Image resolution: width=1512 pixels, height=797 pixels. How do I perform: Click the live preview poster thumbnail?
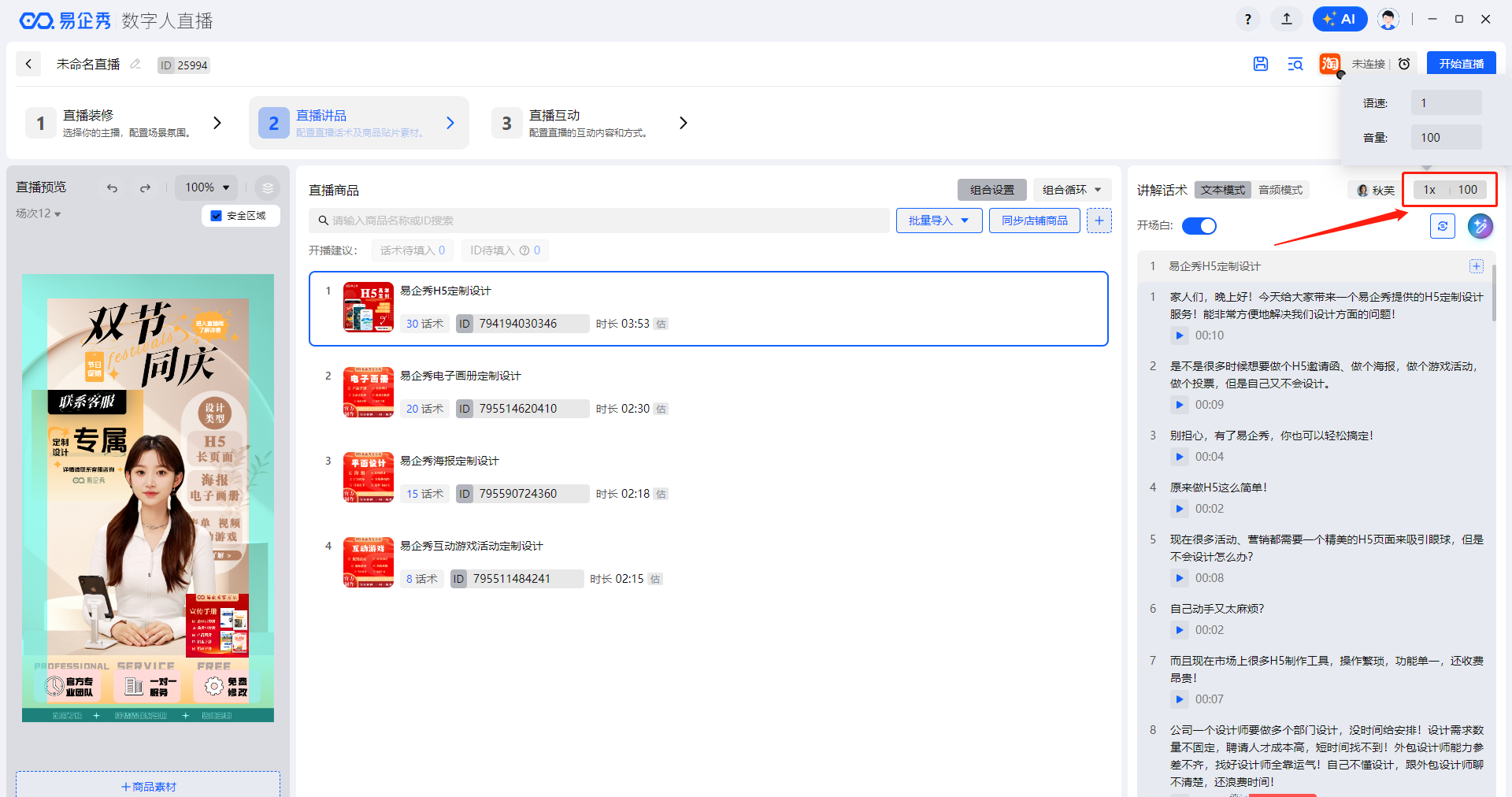tap(148, 498)
